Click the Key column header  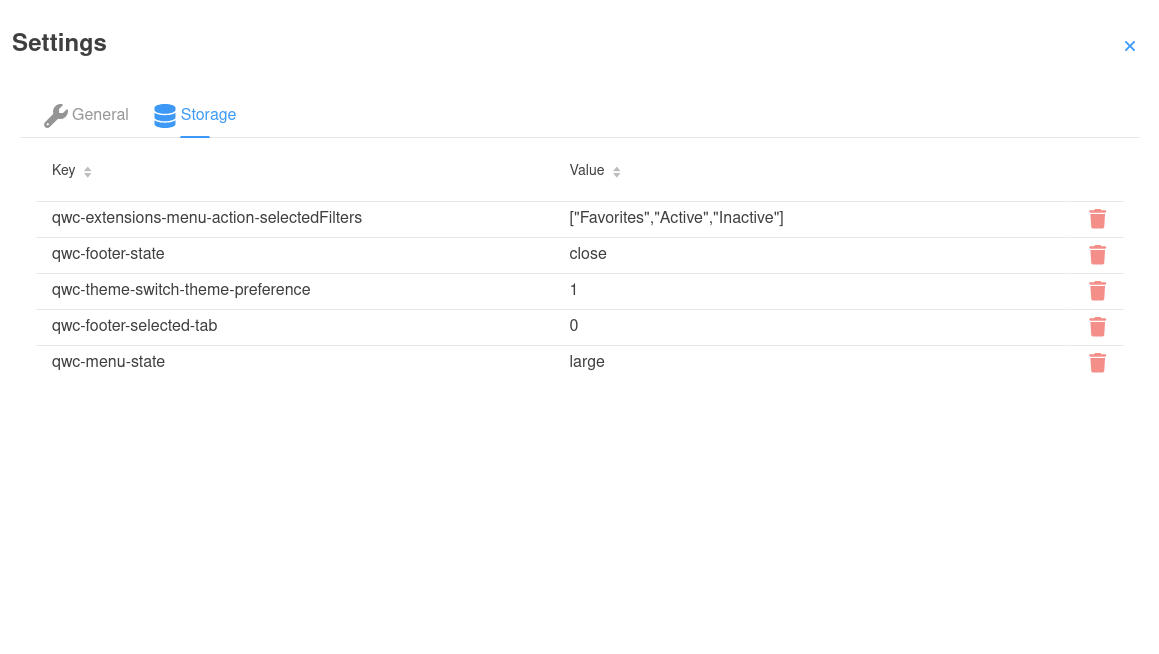pyautogui.click(x=64, y=171)
